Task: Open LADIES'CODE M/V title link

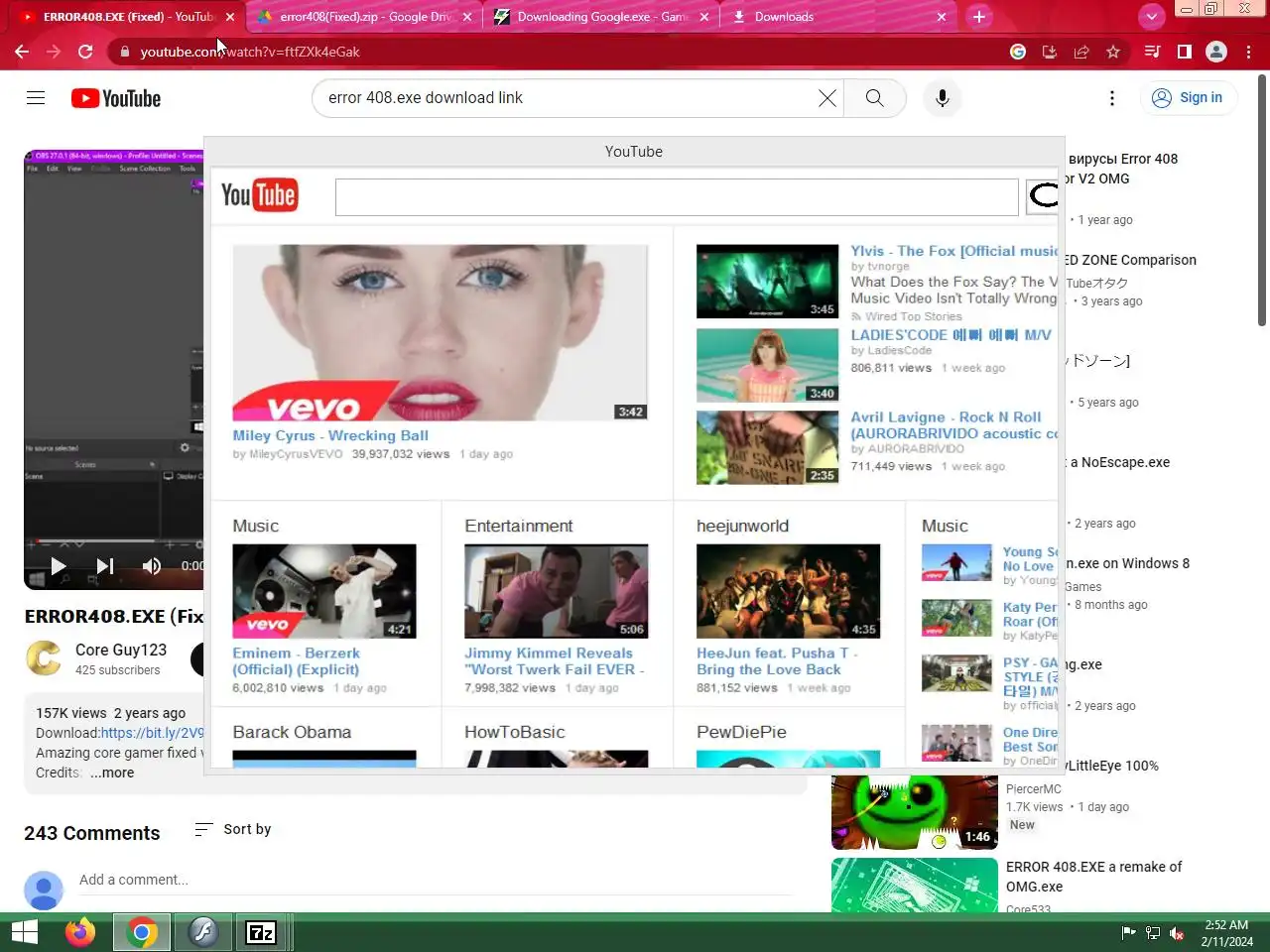Action: coord(951,335)
